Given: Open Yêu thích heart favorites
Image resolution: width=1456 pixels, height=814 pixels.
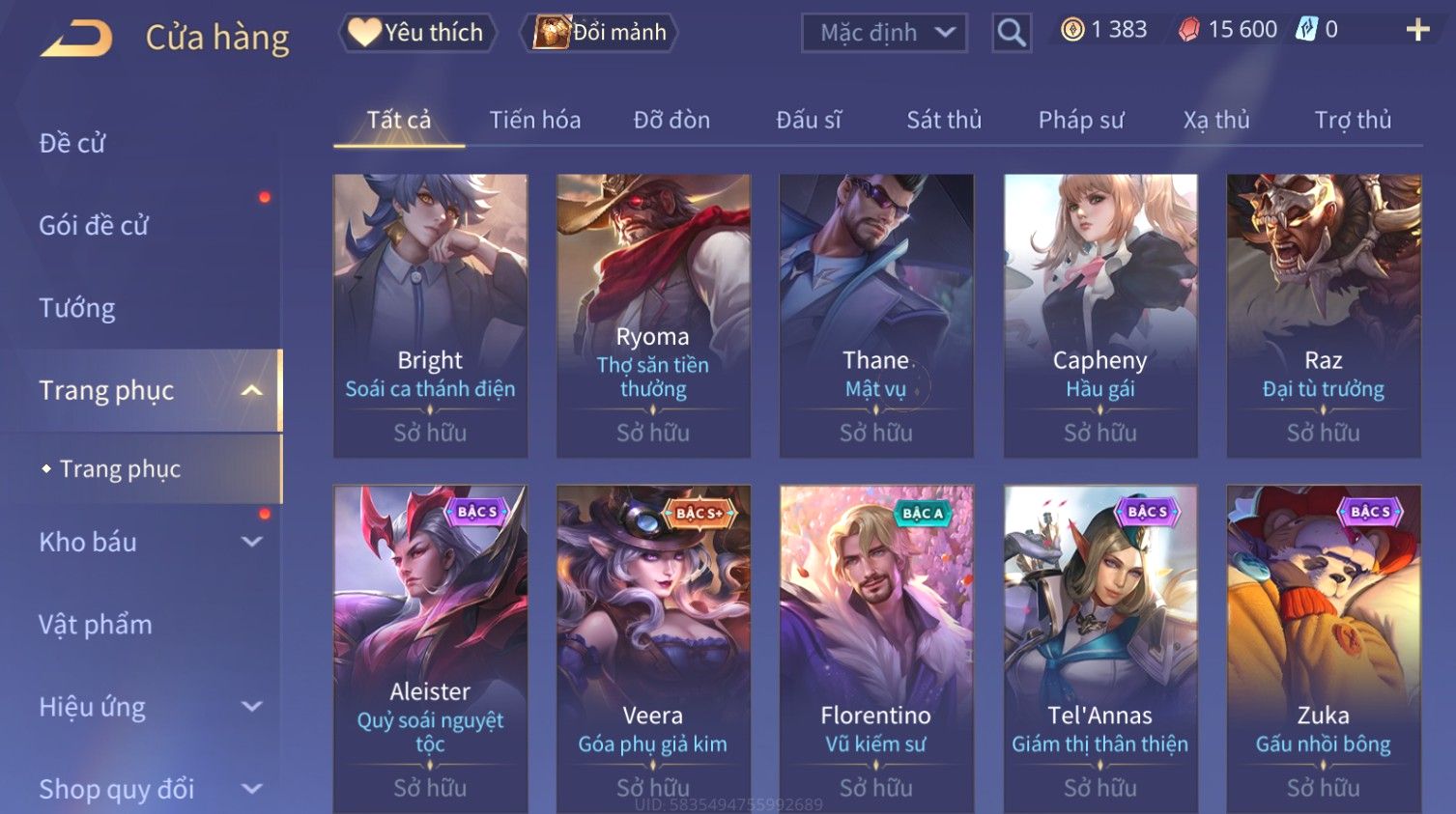Looking at the screenshot, I should (x=416, y=33).
